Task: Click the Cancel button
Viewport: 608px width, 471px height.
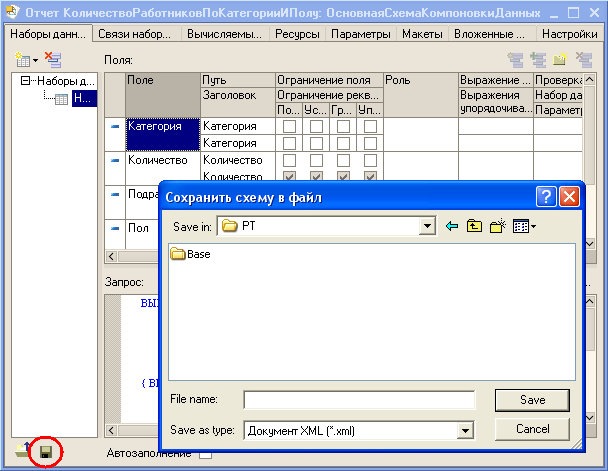Action: pos(532,429)
